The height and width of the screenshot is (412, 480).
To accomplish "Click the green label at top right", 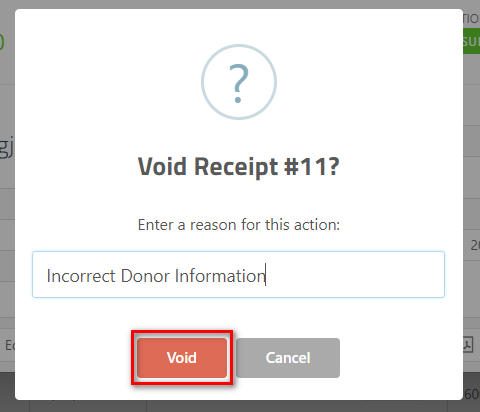I will tap(471, 41).
